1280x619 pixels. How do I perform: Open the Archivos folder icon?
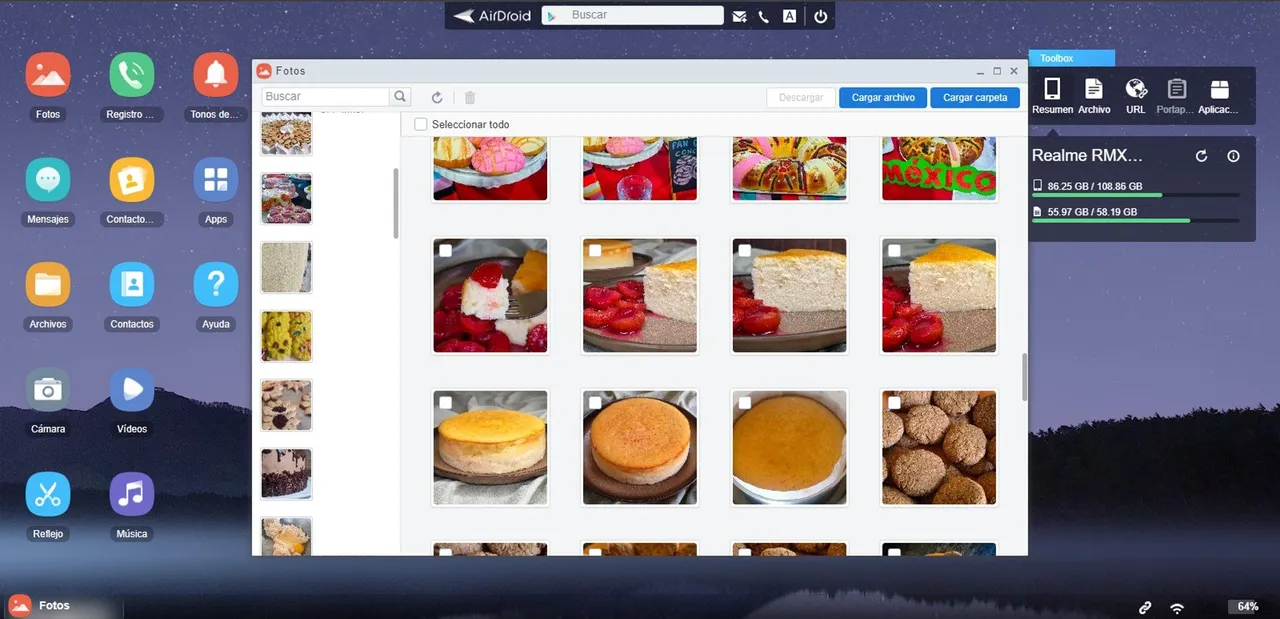pos(48,285)
